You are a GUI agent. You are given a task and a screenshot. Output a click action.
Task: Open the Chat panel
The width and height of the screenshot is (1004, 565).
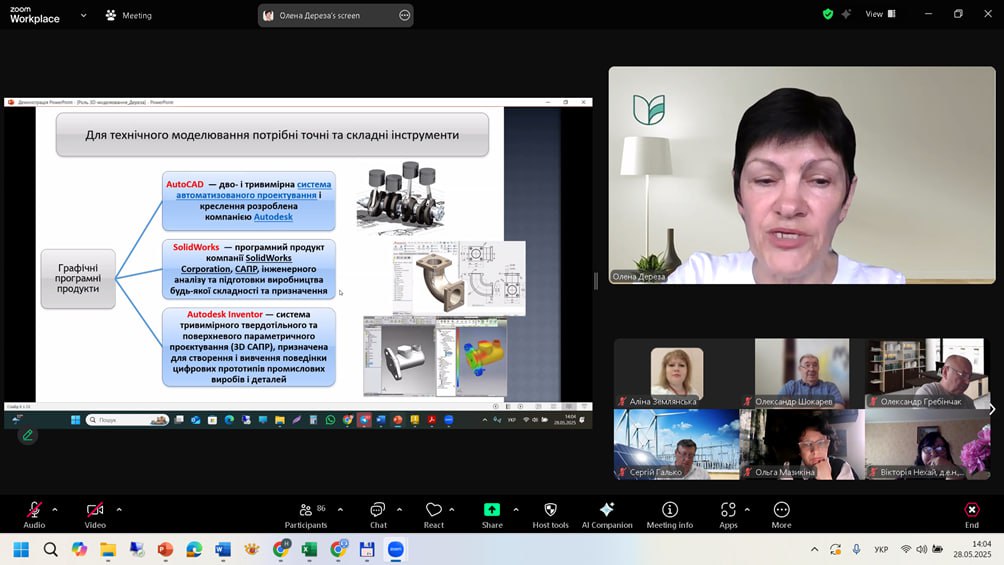(x=378, y=514)
